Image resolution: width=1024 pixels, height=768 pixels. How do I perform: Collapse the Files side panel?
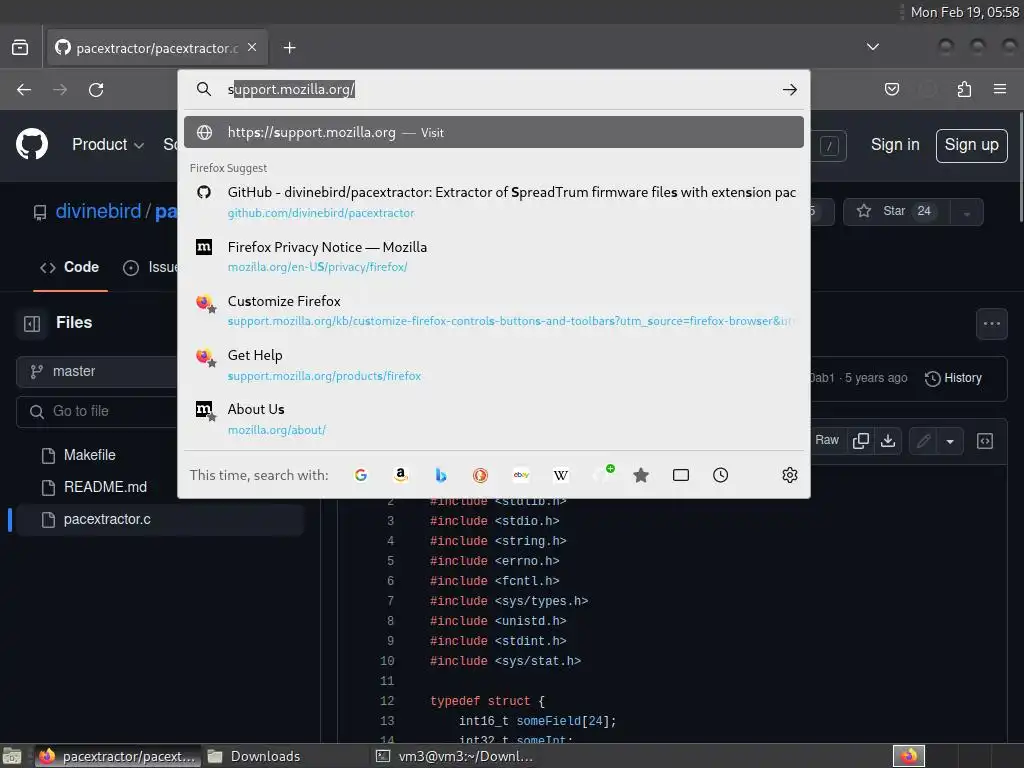(32, 323)
